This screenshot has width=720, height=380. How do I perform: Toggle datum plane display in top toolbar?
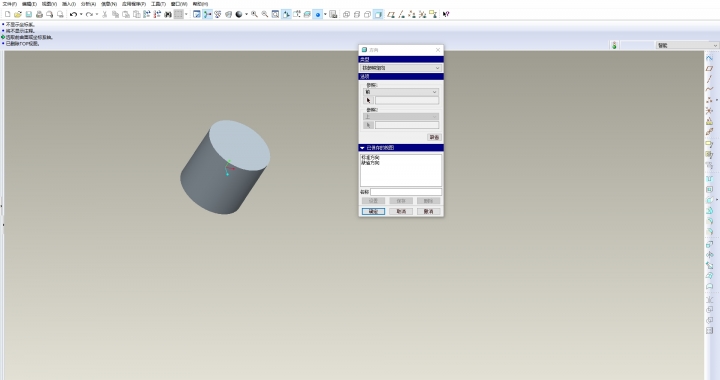point(391,14)
